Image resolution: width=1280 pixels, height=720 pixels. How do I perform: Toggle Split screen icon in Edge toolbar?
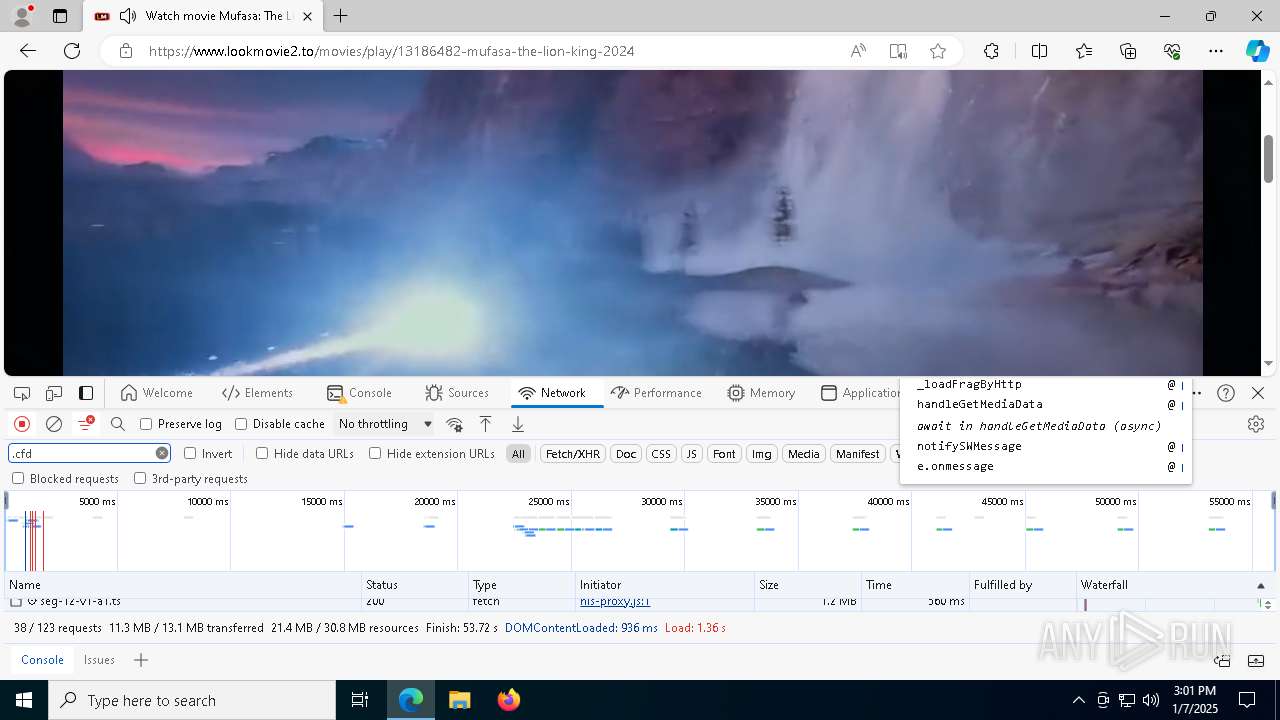[1039, 51]
